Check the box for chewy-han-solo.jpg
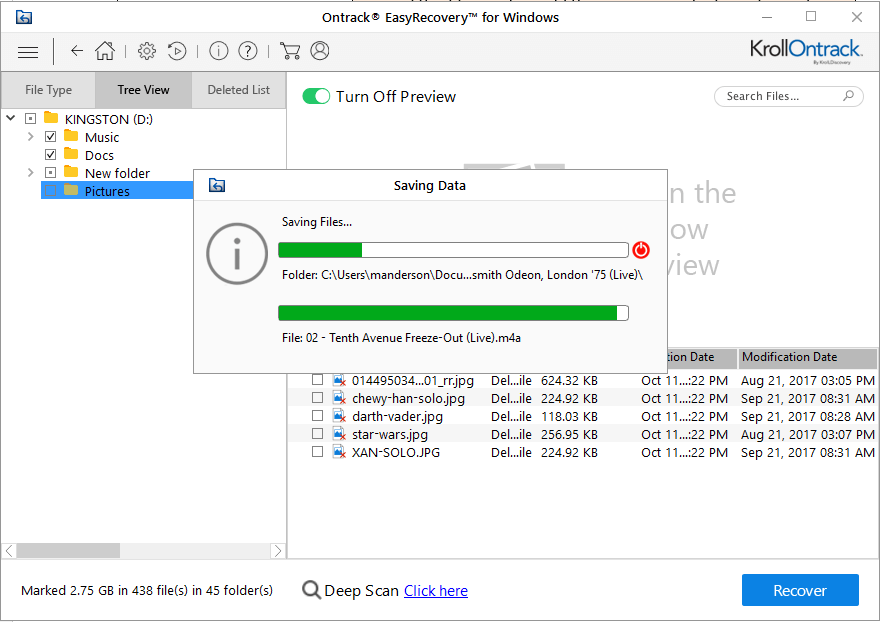Image resolution: width=881 pixels, height=622 pixels. point(317,398)
